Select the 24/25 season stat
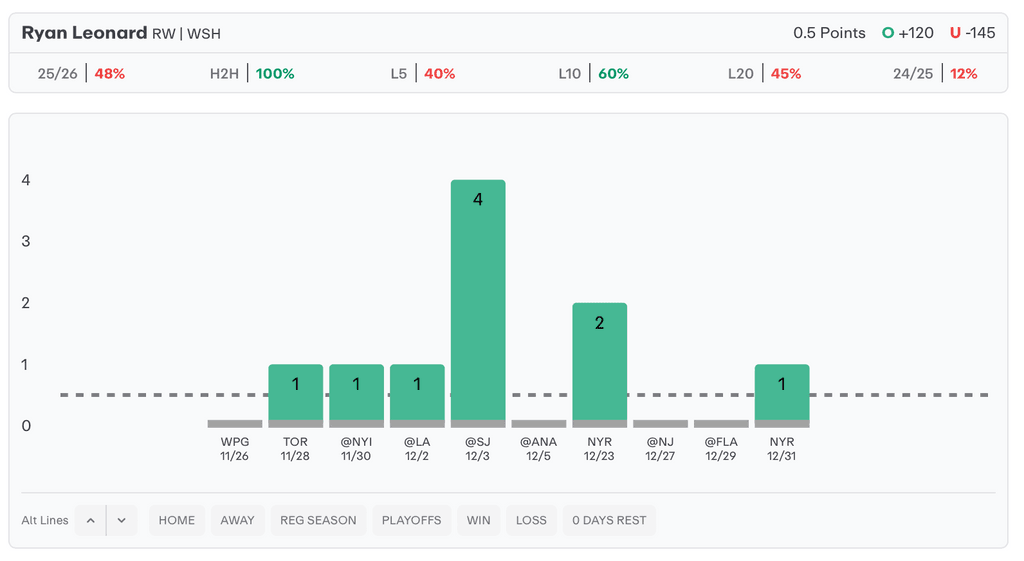This screenshot has width=1024, height=561. (x=935, y=74)
